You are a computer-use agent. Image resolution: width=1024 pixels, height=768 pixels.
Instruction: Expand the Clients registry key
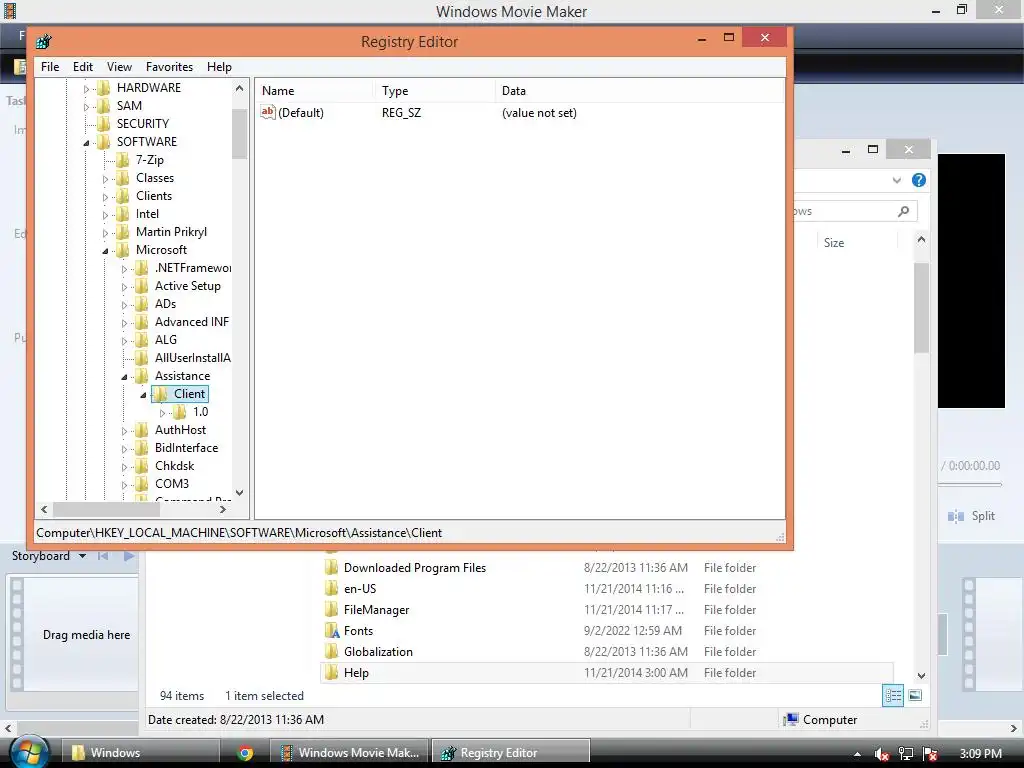(x=105, y=197)
